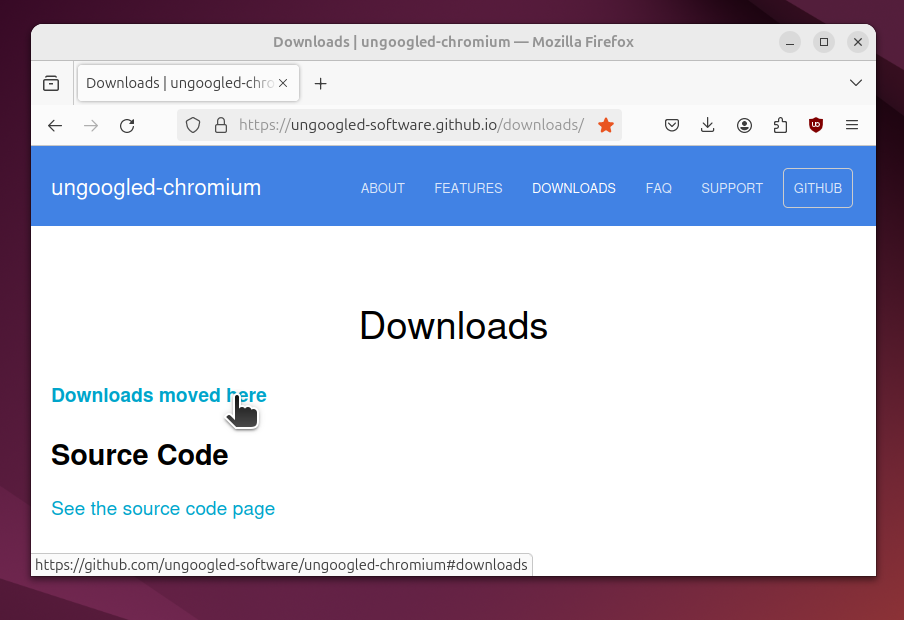The height and width of the screenshot is (620, 904).
Task: Minimize the Firefox window
Action: (790, 42)
